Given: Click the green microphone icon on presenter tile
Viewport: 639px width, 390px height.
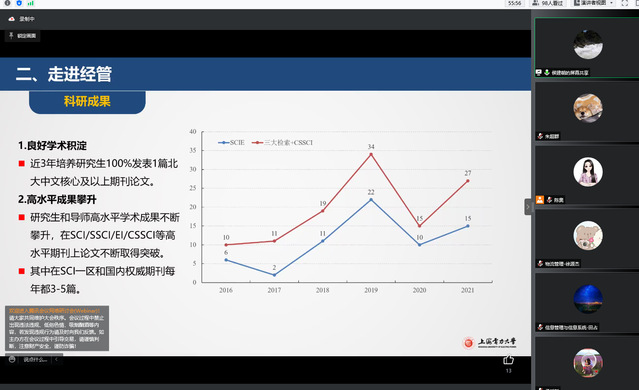Looking at the screenshot, I should pos(546,72).
